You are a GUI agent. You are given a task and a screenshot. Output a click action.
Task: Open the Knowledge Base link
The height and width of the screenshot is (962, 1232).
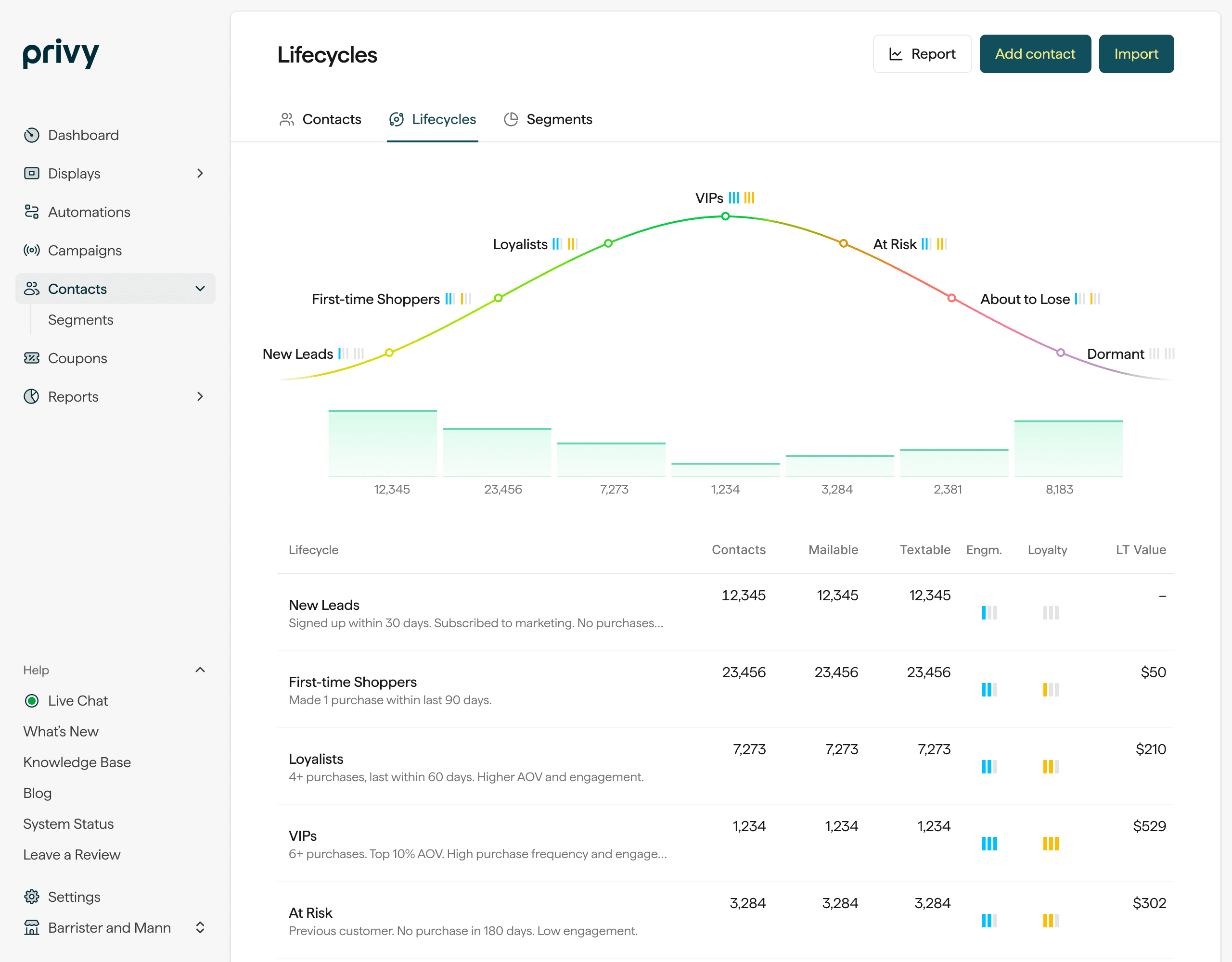click(x=77, y=762)
